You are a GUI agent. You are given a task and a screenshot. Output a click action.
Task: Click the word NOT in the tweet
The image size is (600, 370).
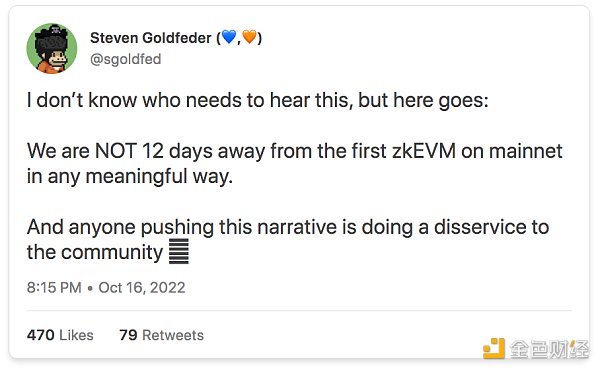pyautogui.click(x=116, y=151)
